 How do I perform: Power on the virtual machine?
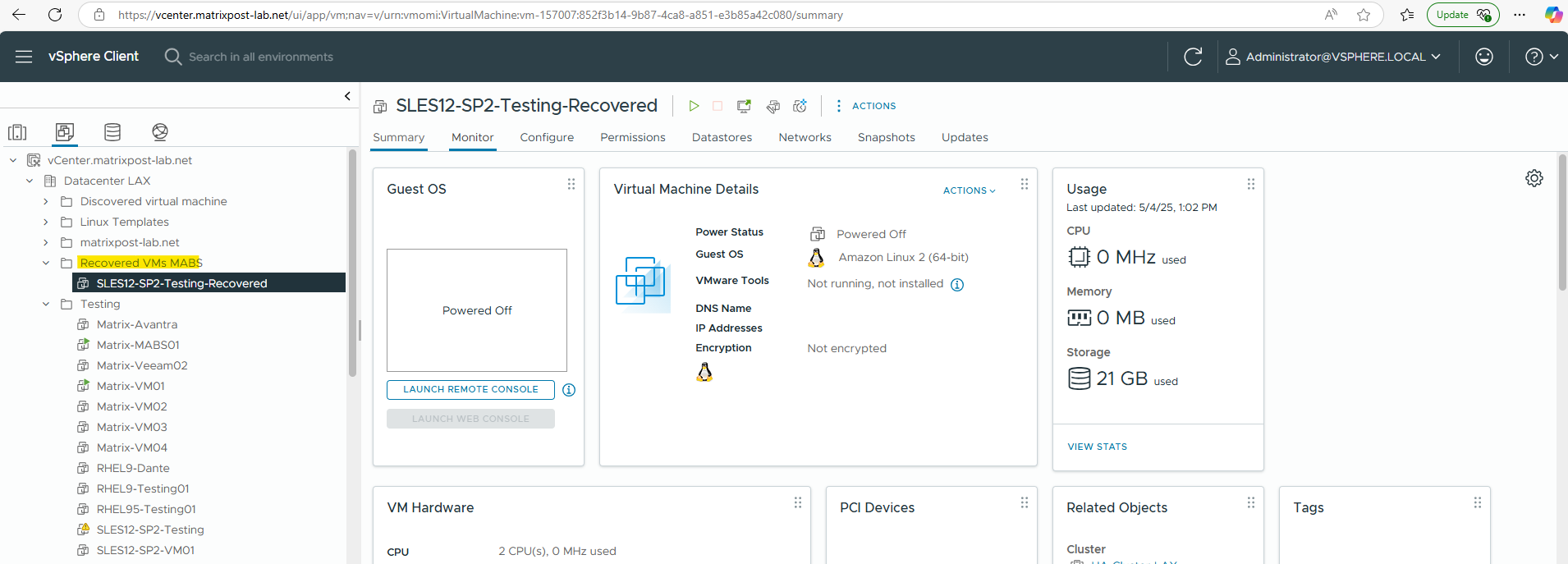pyautogui.click(x=694, y=106)
